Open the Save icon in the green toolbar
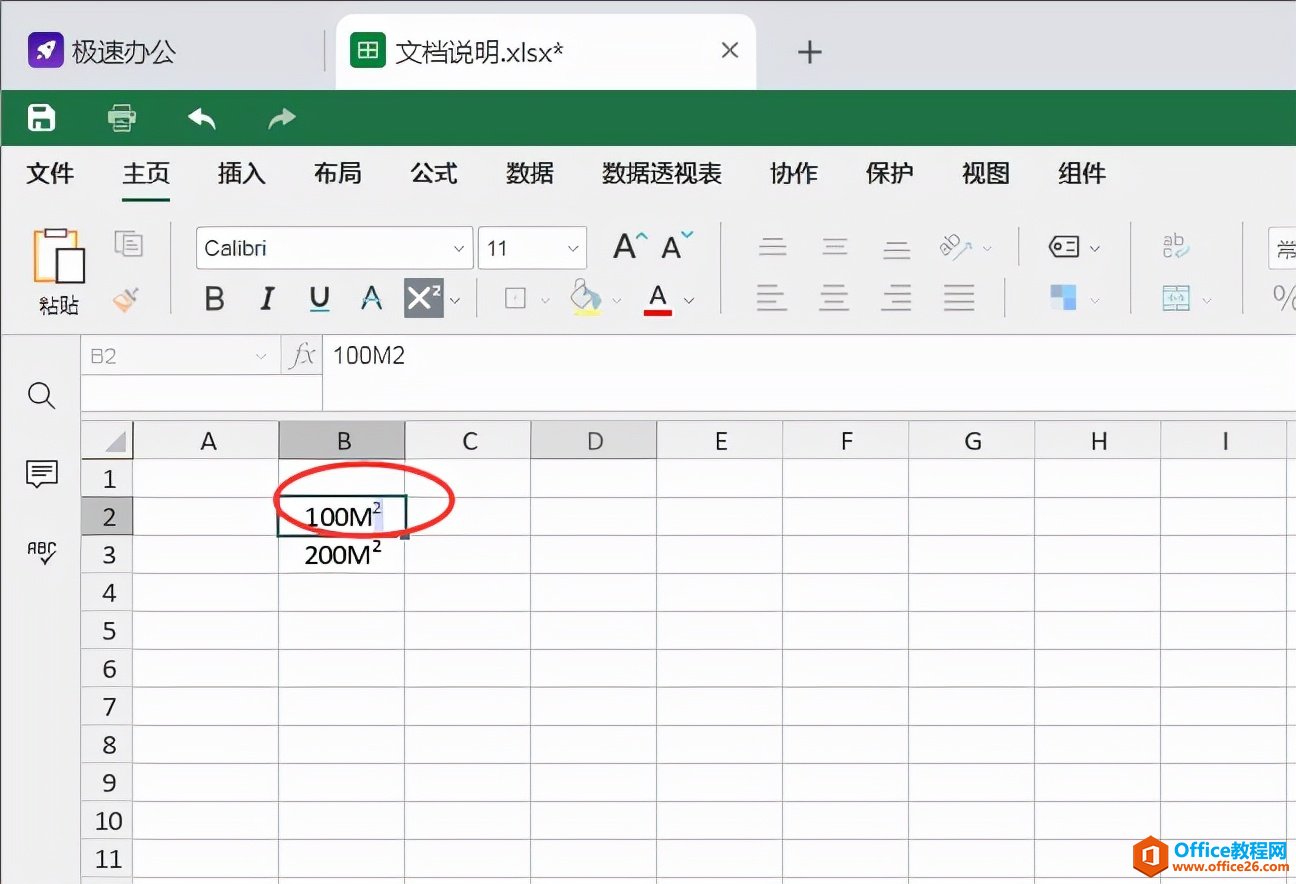The width and height of the screenshot is (1296, 884). tap(40, 117)
